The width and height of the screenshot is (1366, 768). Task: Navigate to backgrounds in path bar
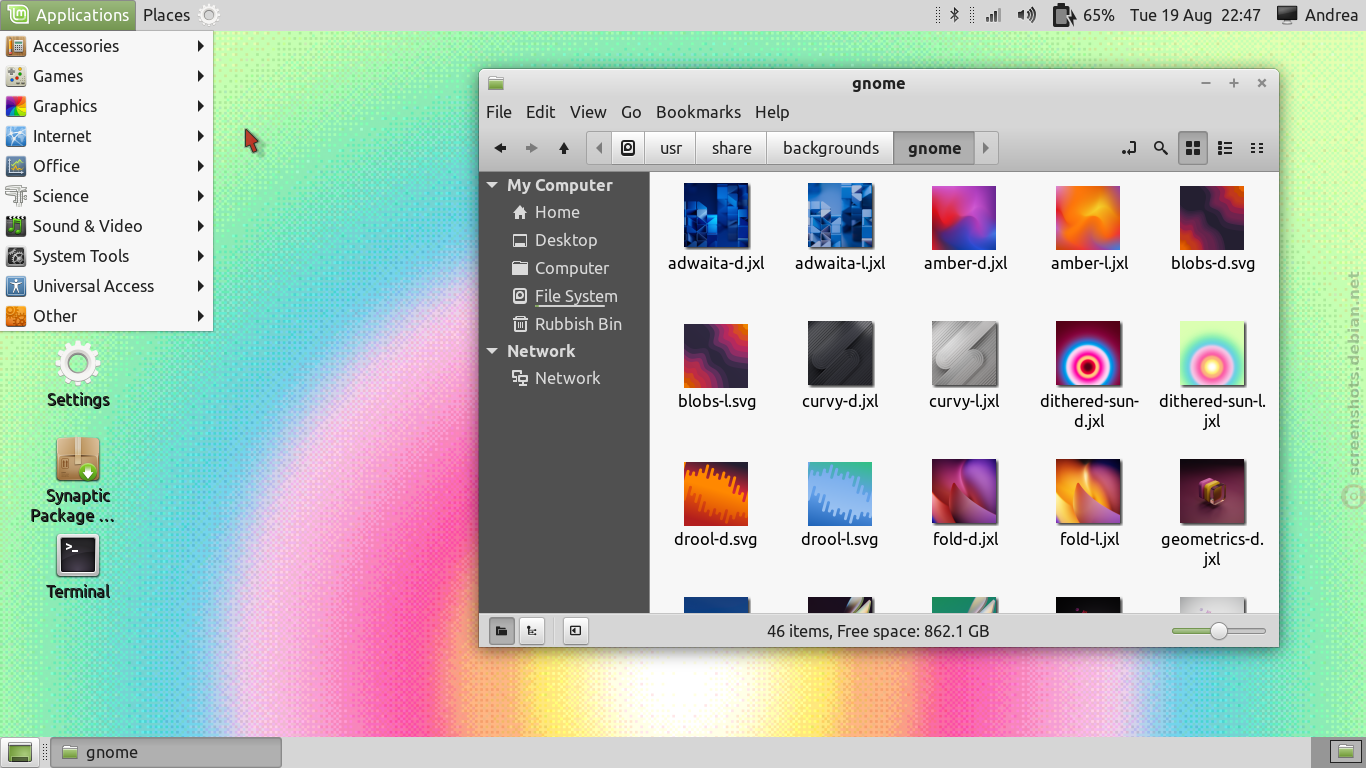point(831,148)
